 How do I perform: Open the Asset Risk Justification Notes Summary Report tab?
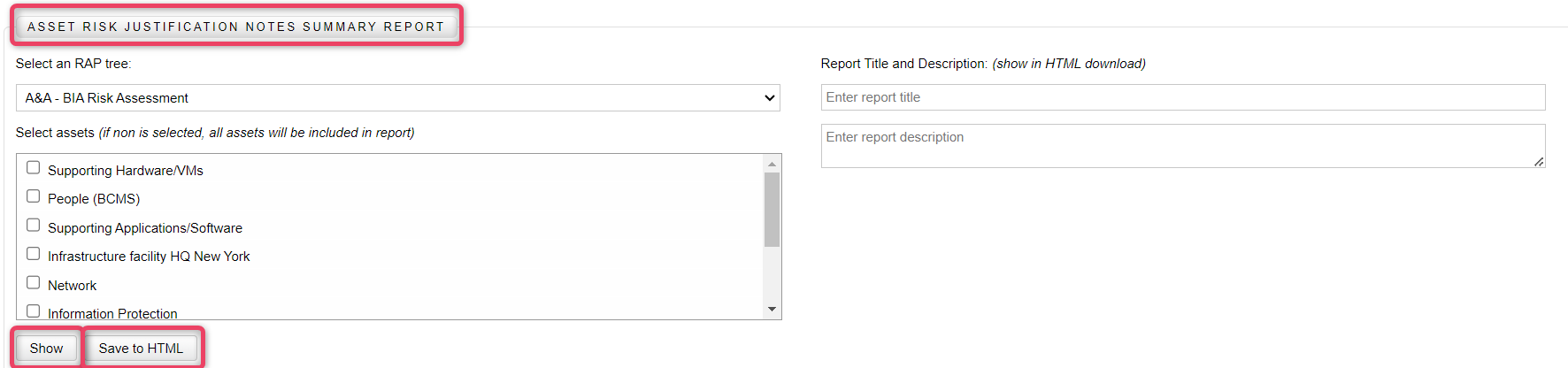pos(235,27)
